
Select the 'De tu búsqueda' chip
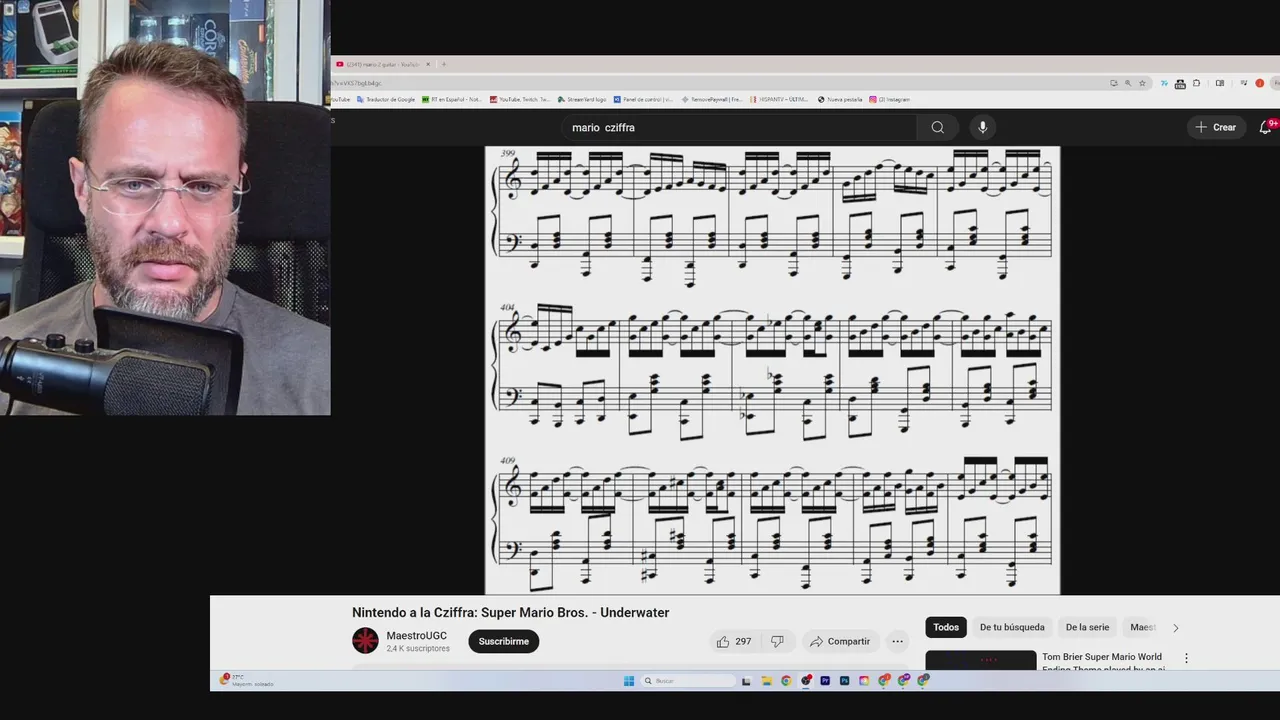click(x=1012, y=627)
